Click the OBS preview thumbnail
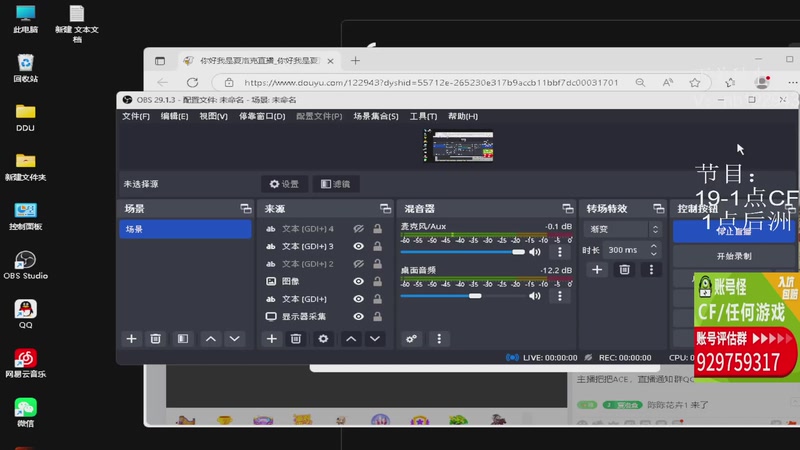This screenshot has width=800, height=450. pos(458,146)
